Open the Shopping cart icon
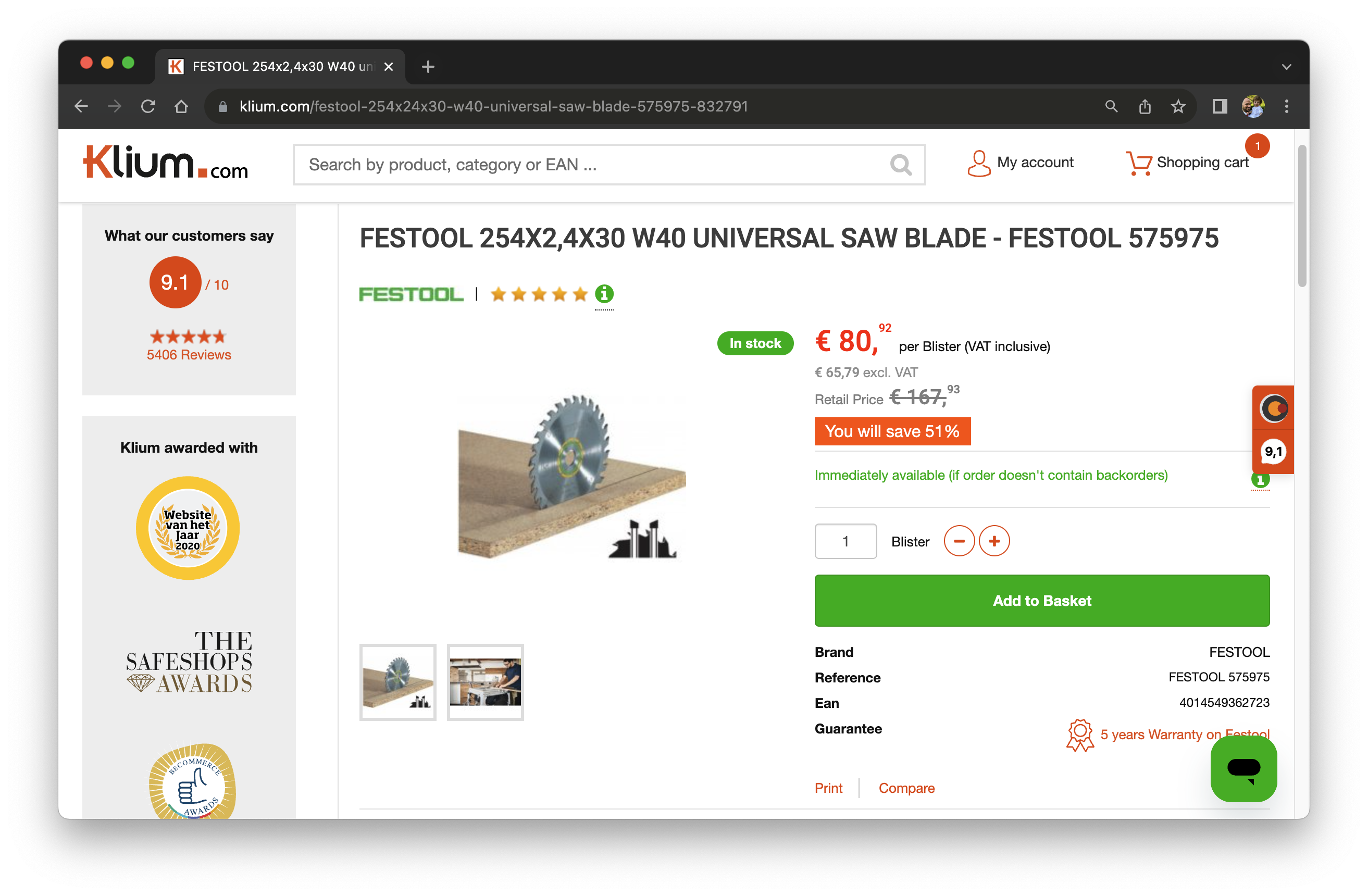Viewport: 1368px width, 896px height. pyautogui.click(x=1139, y=163)
